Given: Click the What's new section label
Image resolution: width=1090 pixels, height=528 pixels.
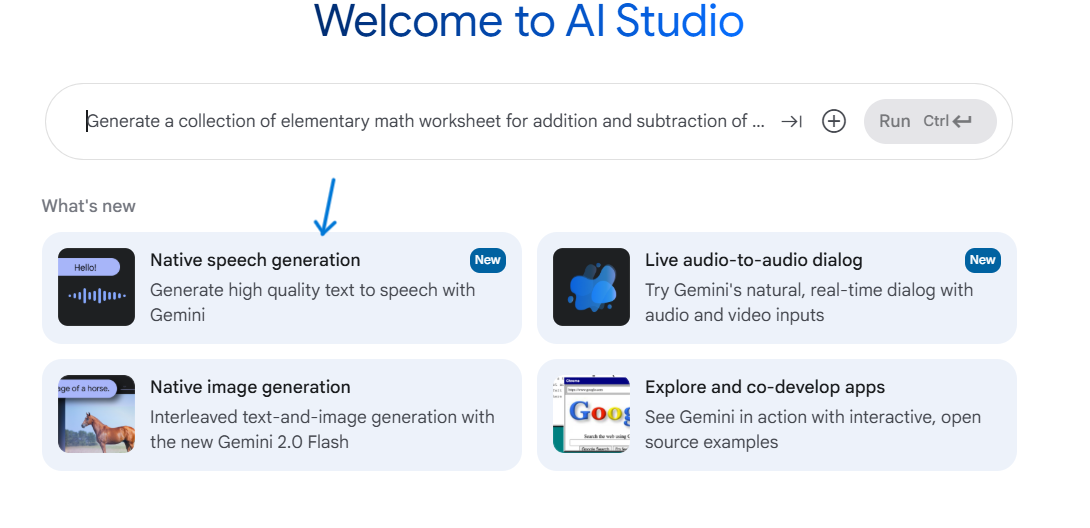Looking at the screenshot, I should (89, 206).
